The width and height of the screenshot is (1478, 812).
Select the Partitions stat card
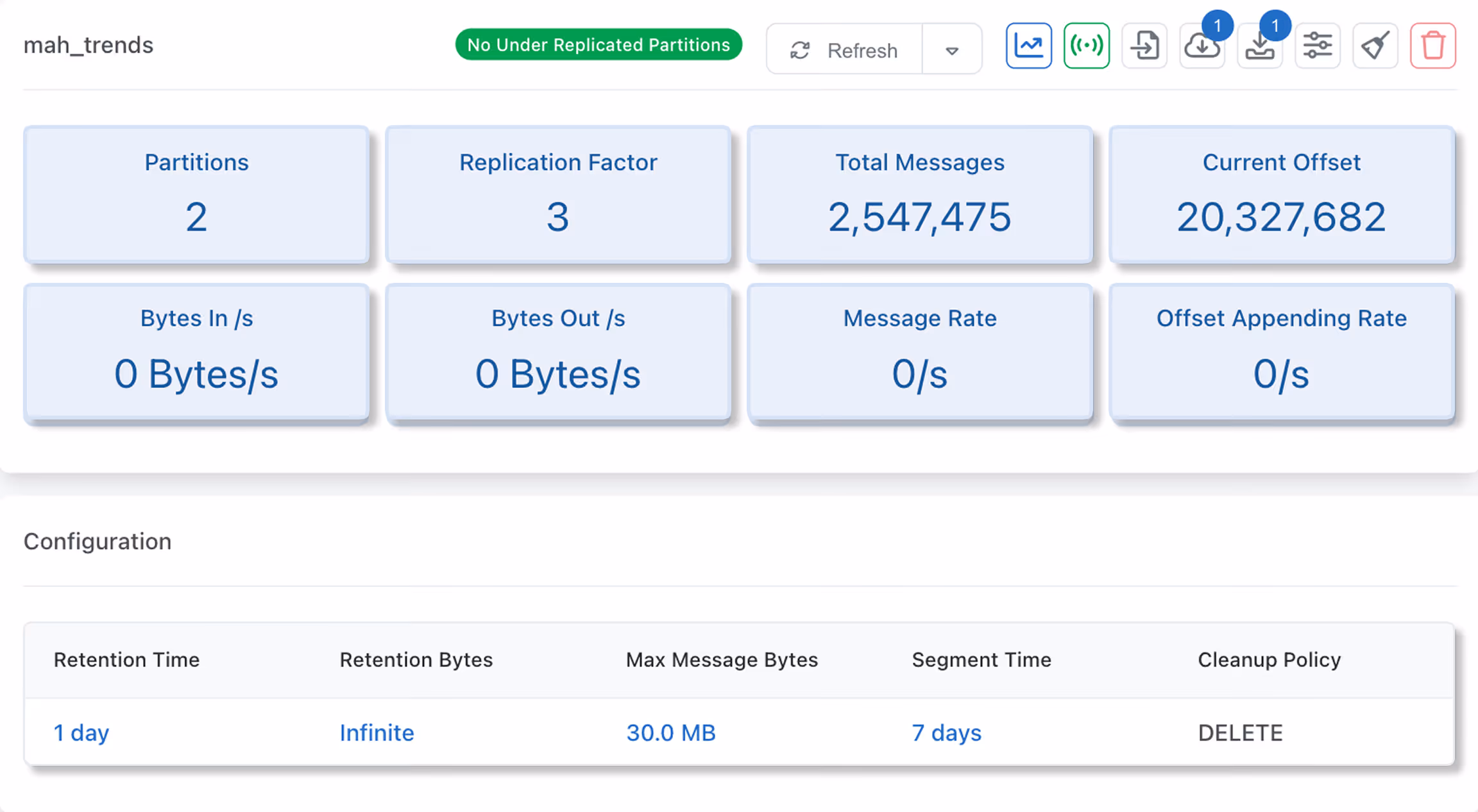(196, 194)
